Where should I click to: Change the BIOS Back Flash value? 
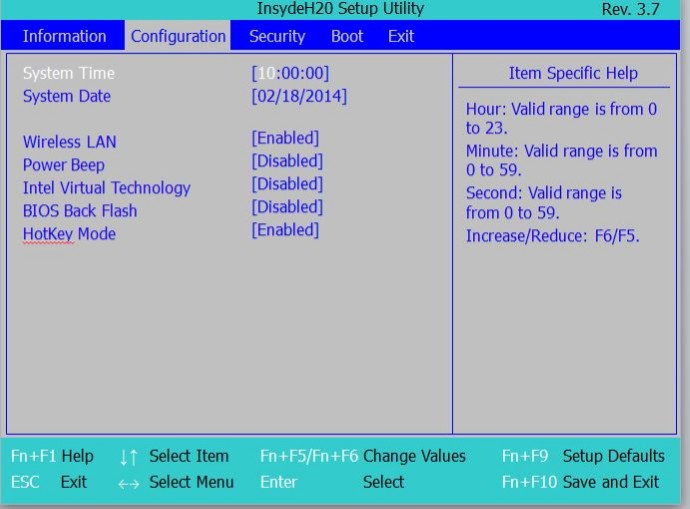pyautogui.click(x=287, y=207)
